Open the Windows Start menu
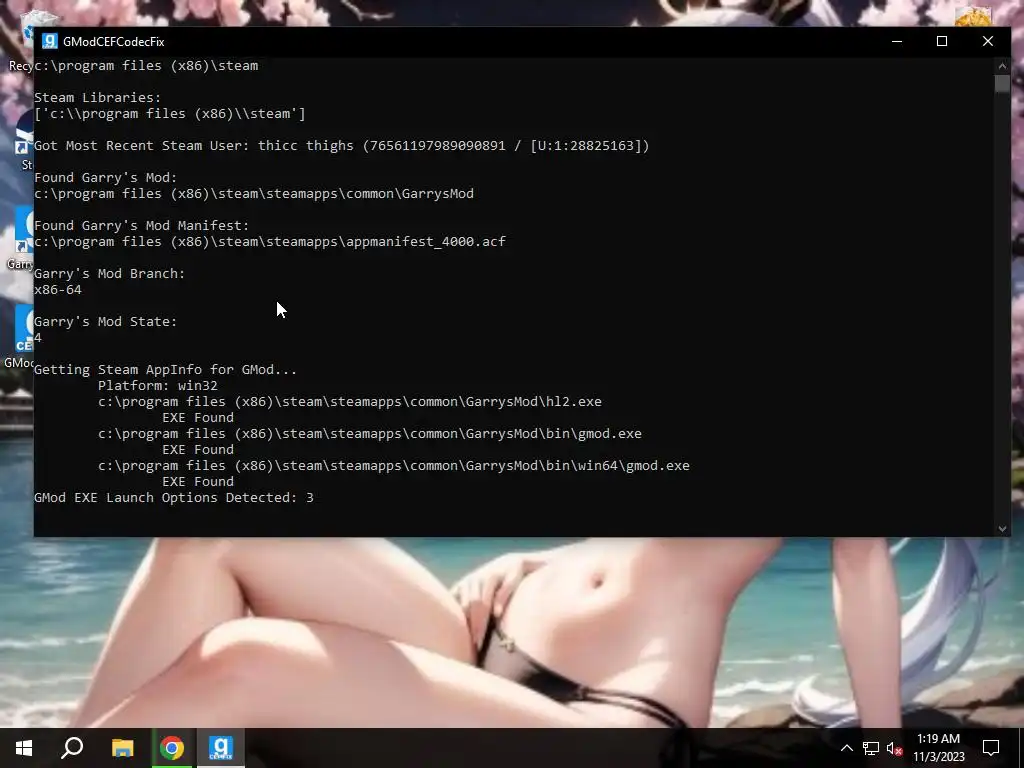 tap(24, 748)
